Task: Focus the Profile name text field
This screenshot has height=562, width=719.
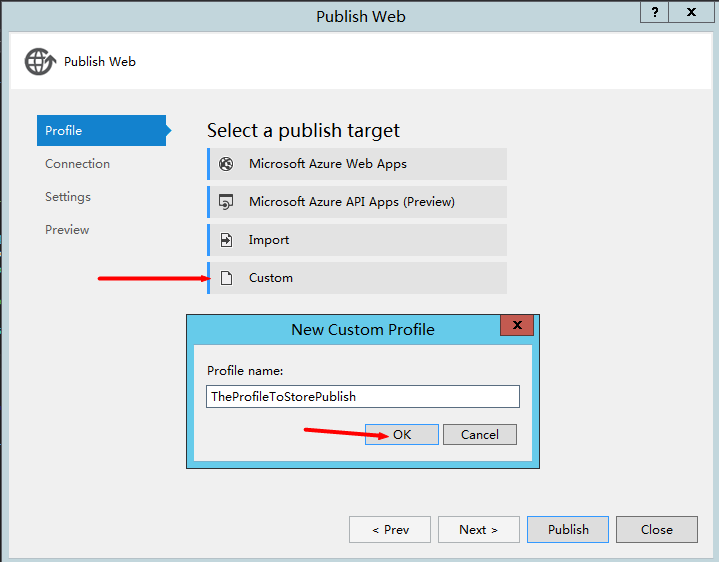Action: coord(363,397)
